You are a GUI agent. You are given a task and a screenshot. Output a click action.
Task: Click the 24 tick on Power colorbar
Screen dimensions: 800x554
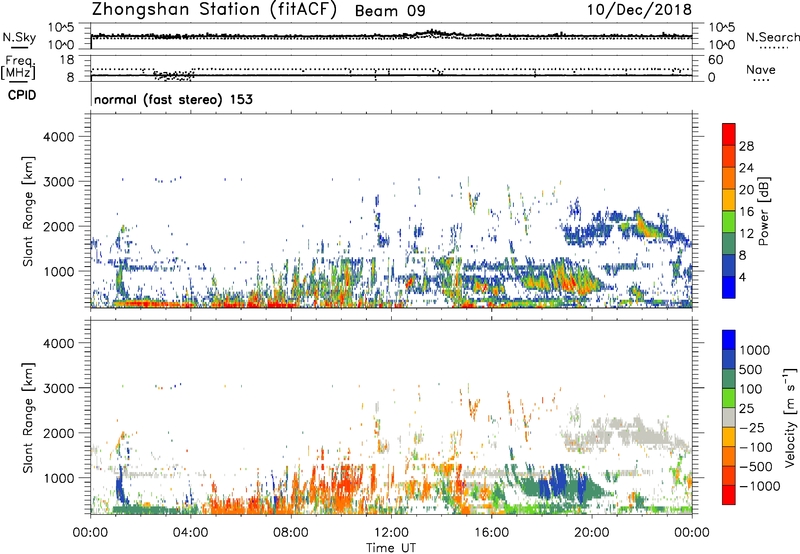click(x=746, y=168)
